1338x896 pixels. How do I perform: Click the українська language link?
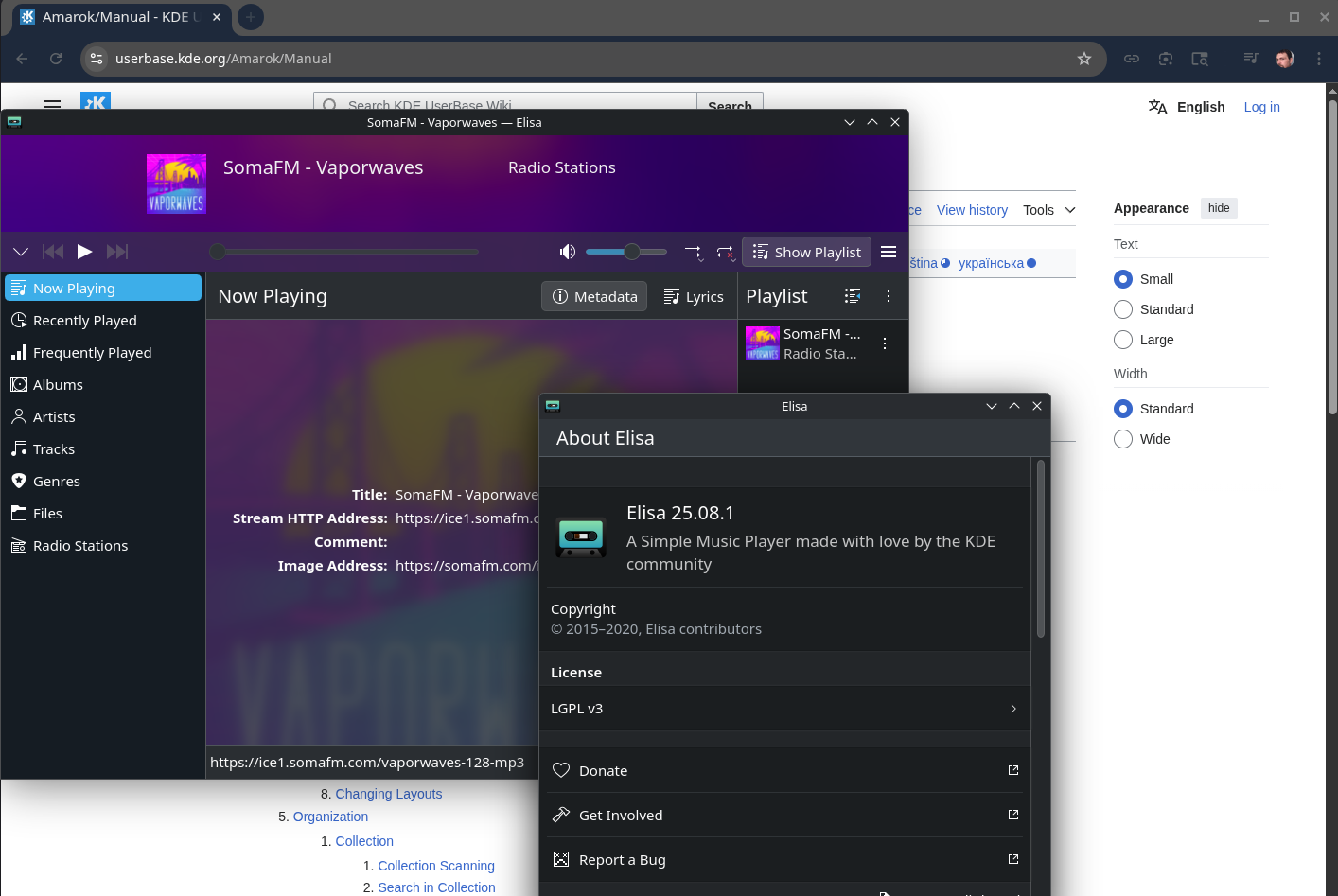click(x=991, y=263)
